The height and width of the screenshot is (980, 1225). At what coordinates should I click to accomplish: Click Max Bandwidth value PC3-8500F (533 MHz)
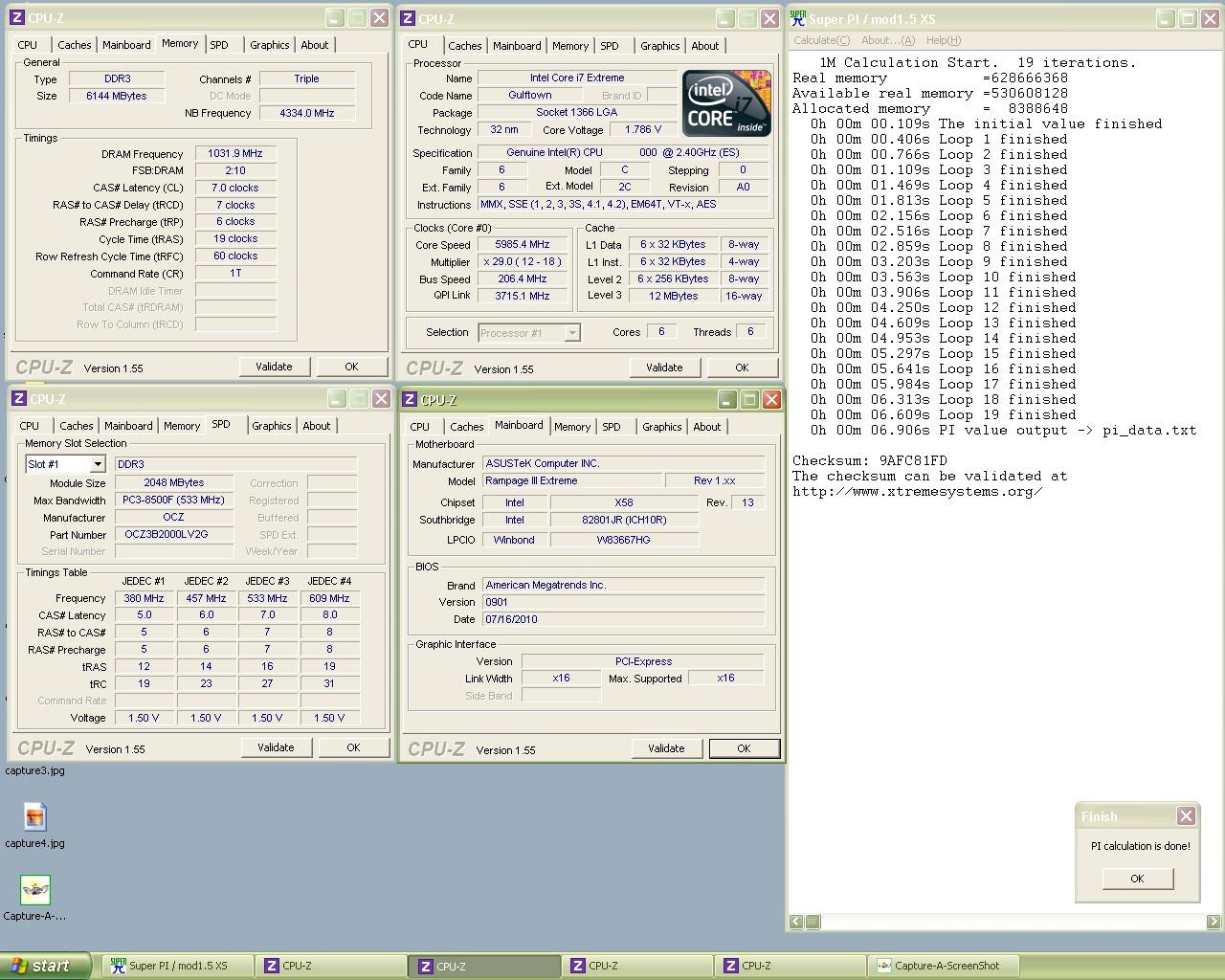point(174,500)
